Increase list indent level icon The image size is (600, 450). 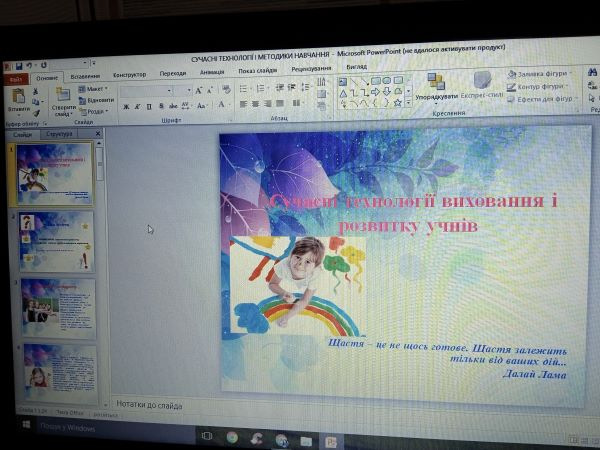click(292, 87)
